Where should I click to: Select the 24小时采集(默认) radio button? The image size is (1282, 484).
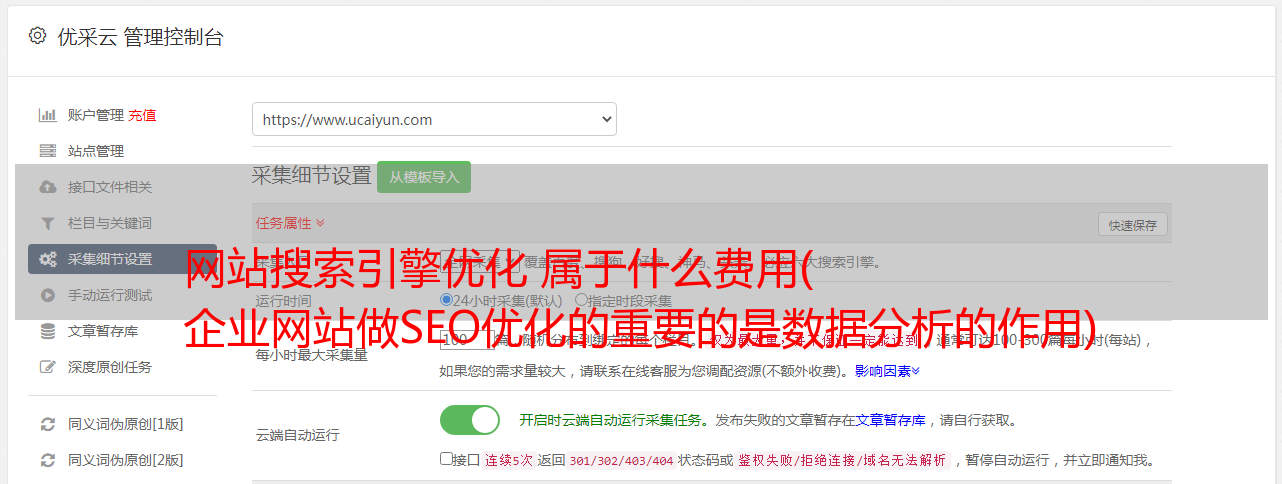pos(447,300)
